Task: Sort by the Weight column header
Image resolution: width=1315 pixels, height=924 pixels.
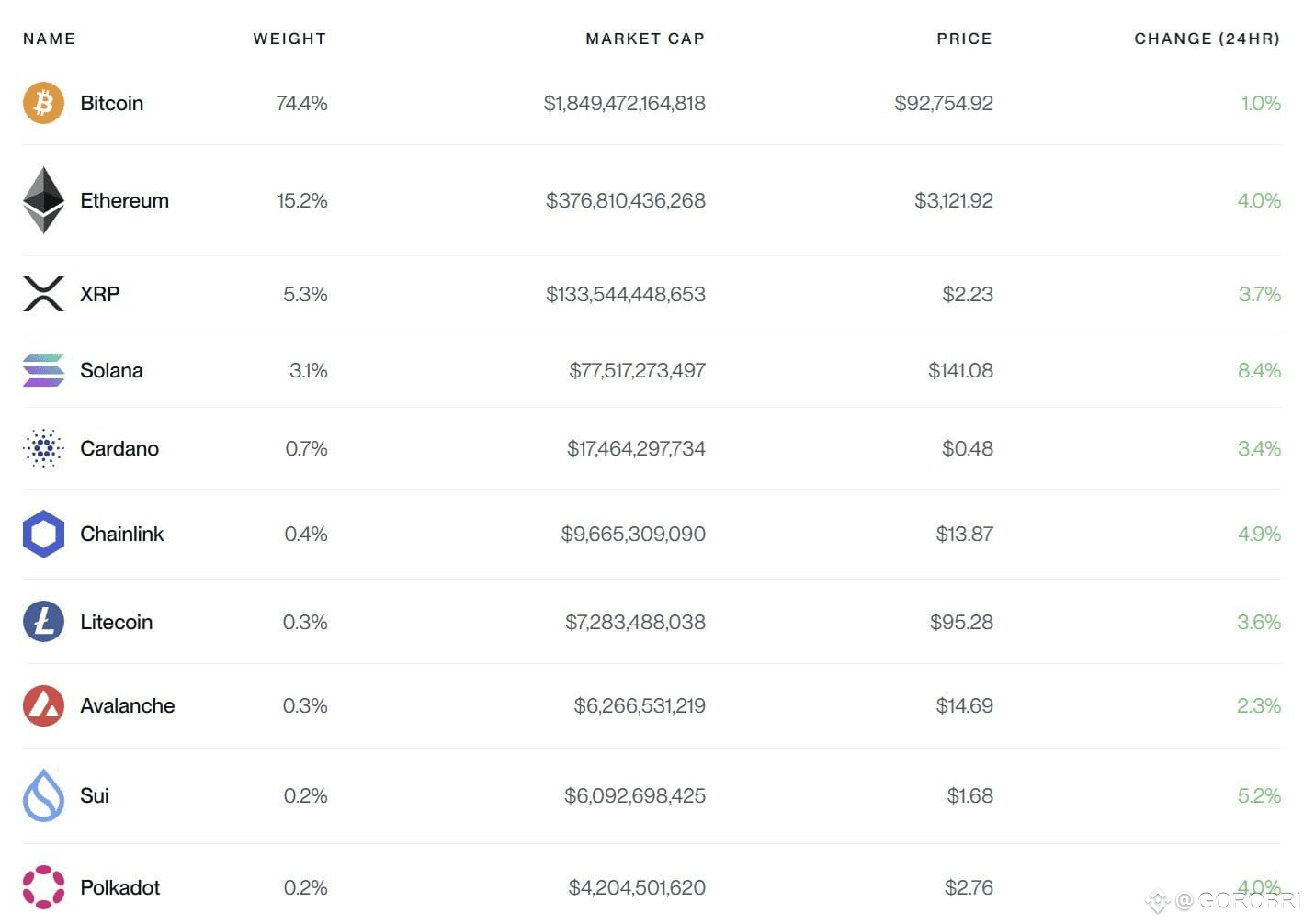Action: [x=289, y=39]
